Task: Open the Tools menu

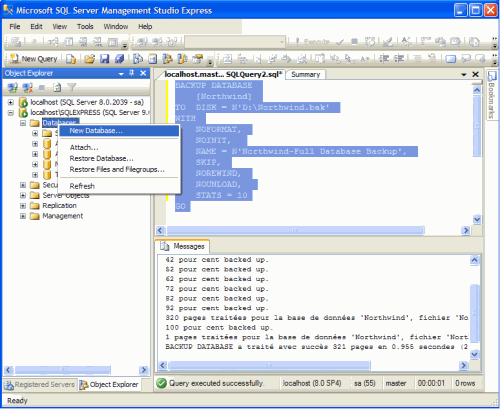Action: (85, 27)
